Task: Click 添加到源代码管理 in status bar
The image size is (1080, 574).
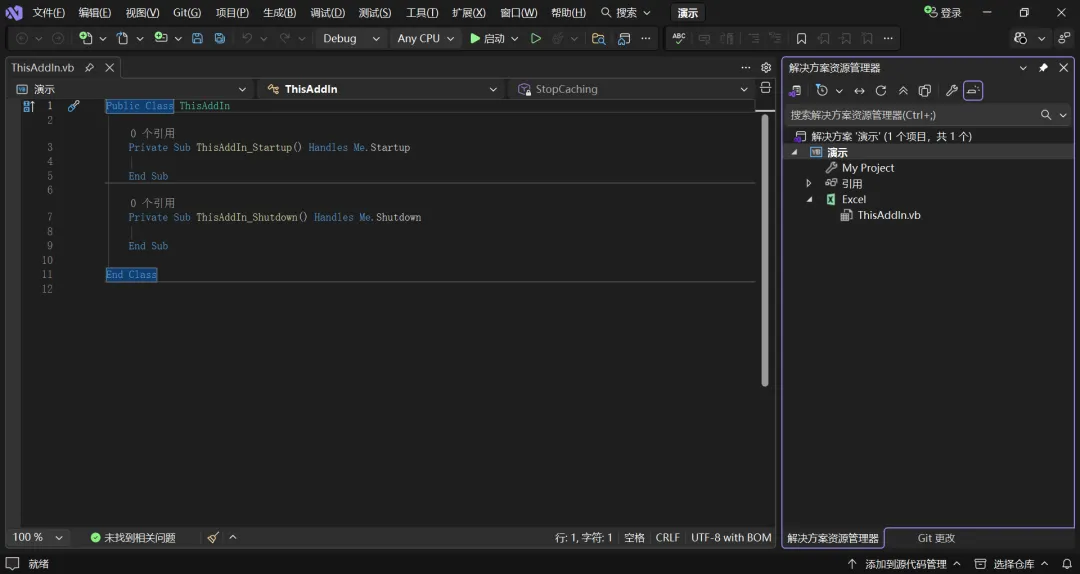Action: (x=904, y=564)
